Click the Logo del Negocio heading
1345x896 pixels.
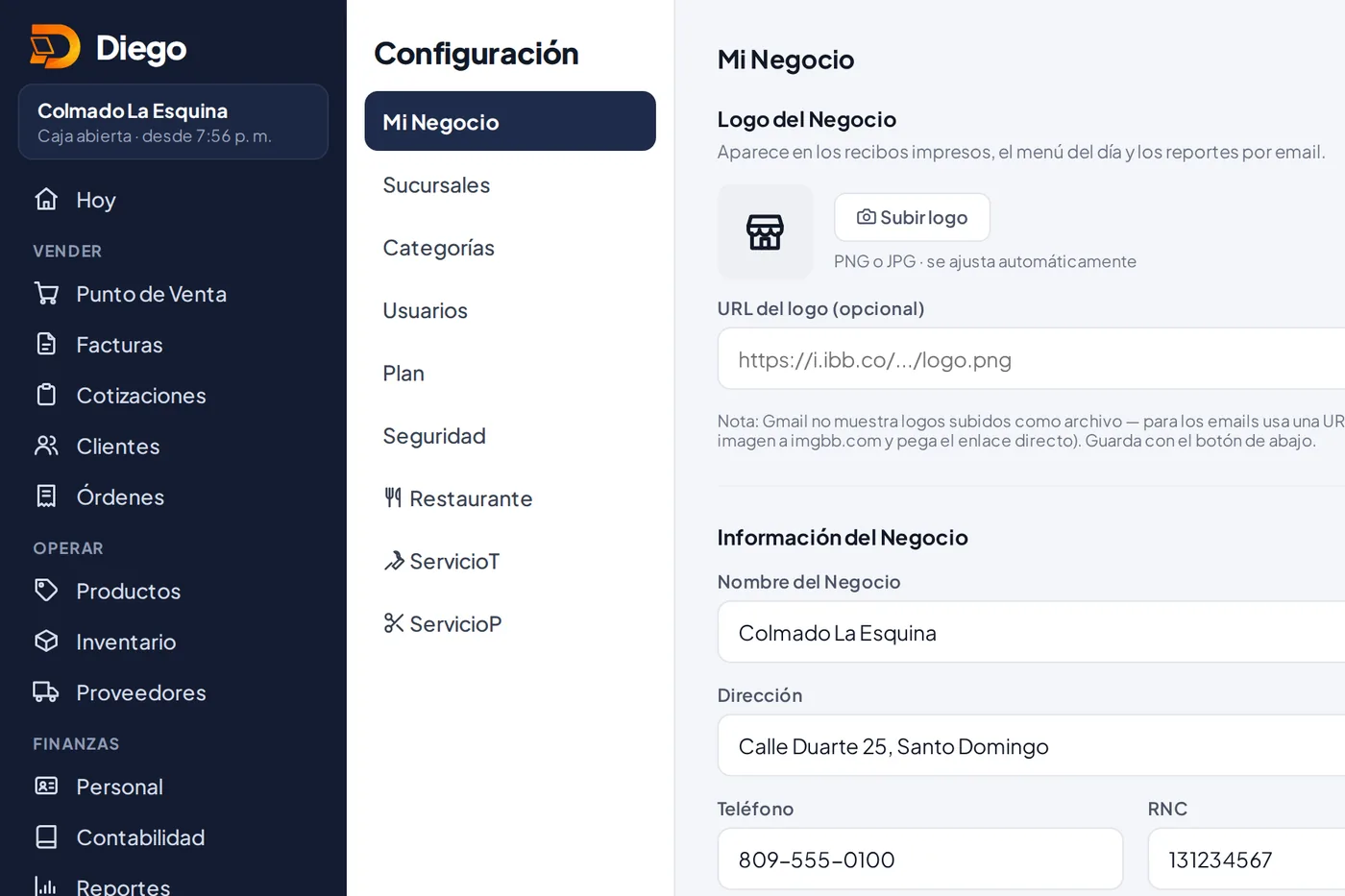(x=807, y=119)
